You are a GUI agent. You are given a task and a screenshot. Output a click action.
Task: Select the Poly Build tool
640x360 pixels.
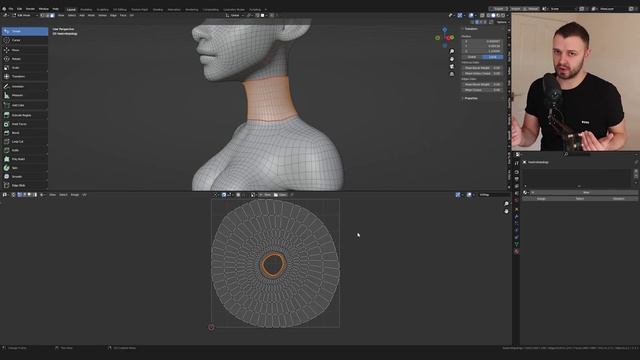pyautogui.click(x=24, y=159)
